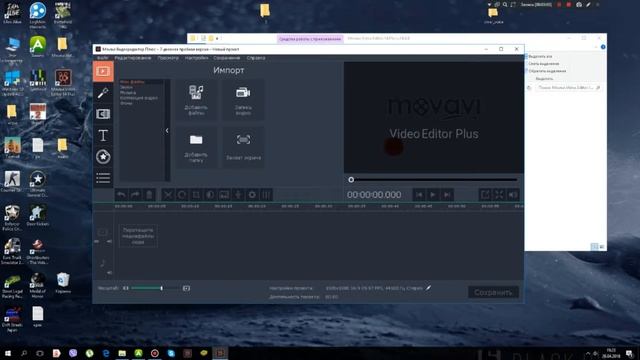Collapse the import categories panel chevron
The image size is (640, 360).
[167, 131]
